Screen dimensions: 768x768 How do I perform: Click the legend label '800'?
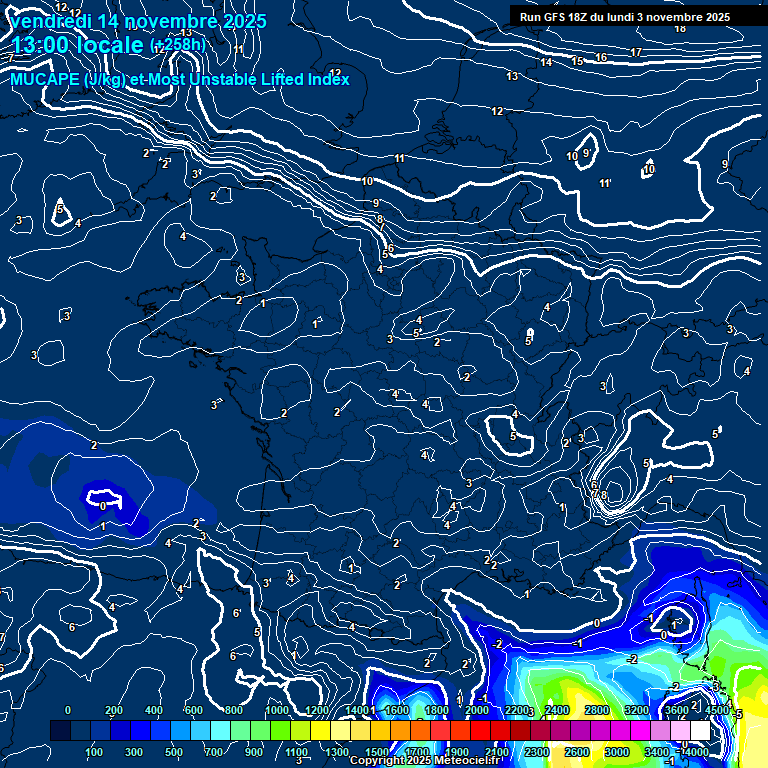234,710
